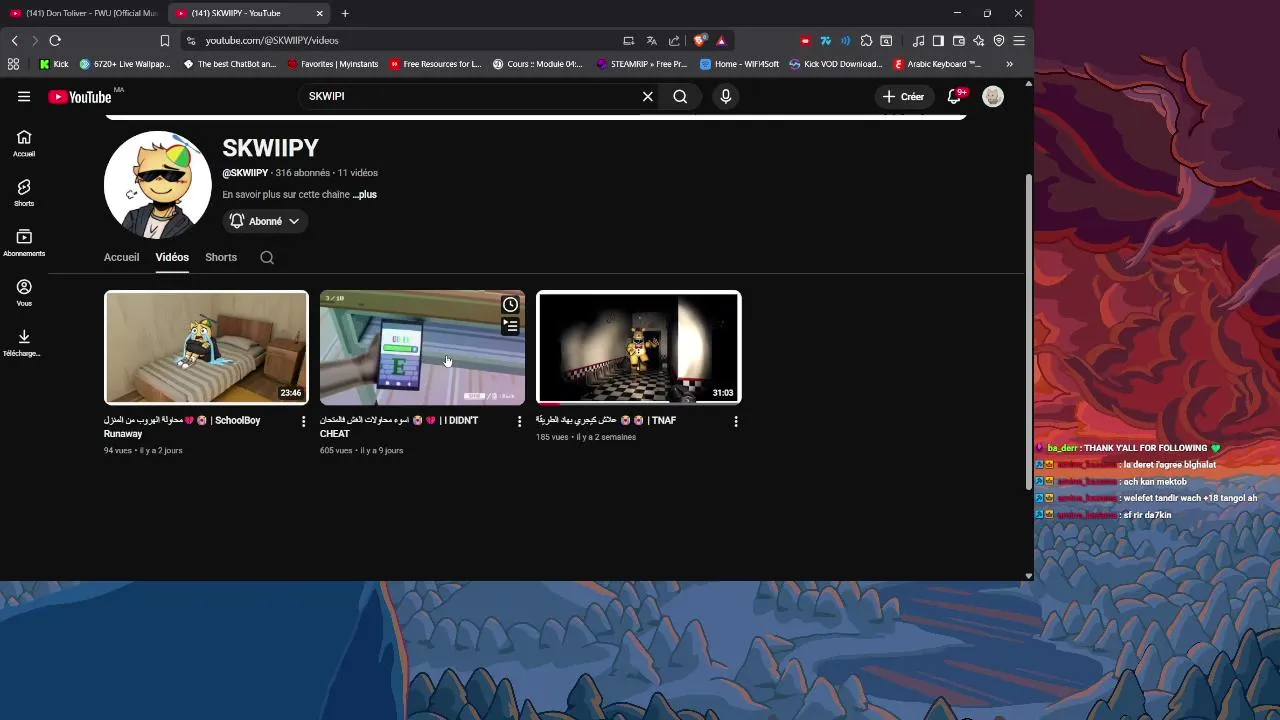1280x720 pixels.
Task: Bookmark this page icon
Action: 165,40
